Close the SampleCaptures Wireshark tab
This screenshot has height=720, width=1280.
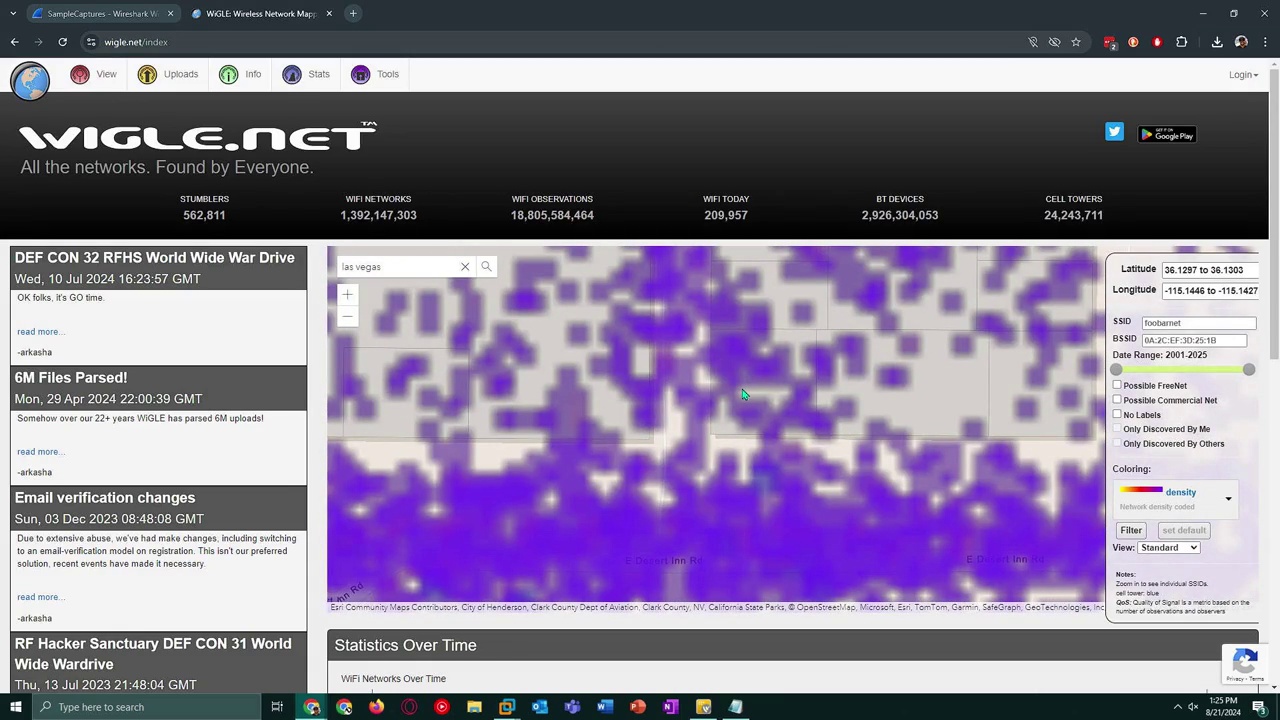pyautogui.click(x=170, y=14)
